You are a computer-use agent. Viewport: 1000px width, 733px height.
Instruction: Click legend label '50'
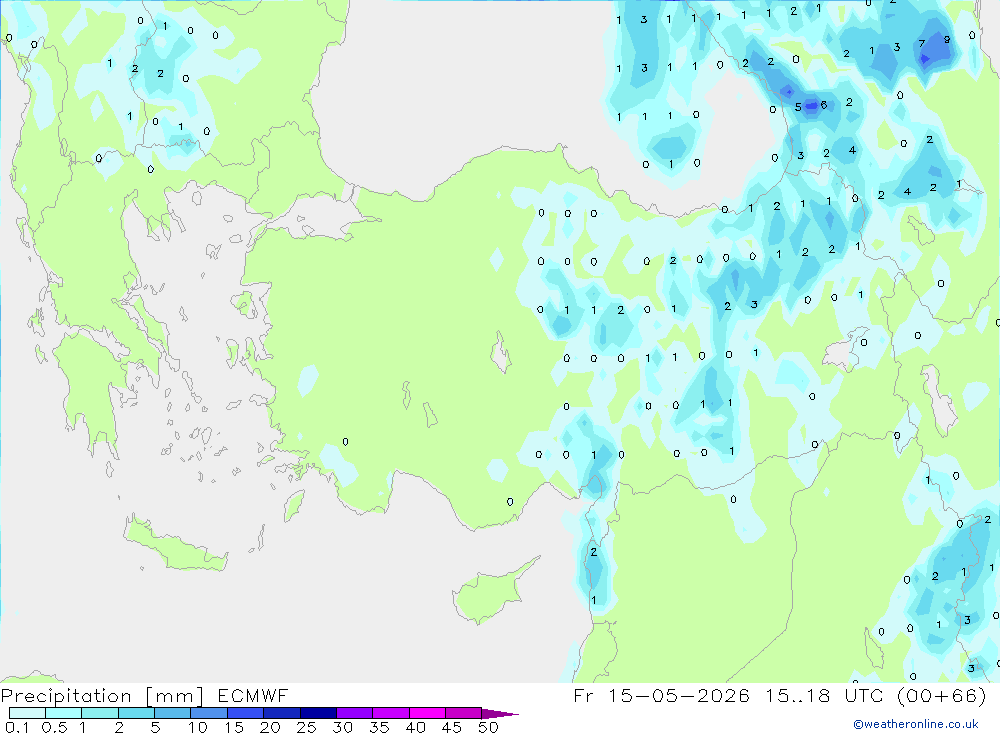pos(489,727)
